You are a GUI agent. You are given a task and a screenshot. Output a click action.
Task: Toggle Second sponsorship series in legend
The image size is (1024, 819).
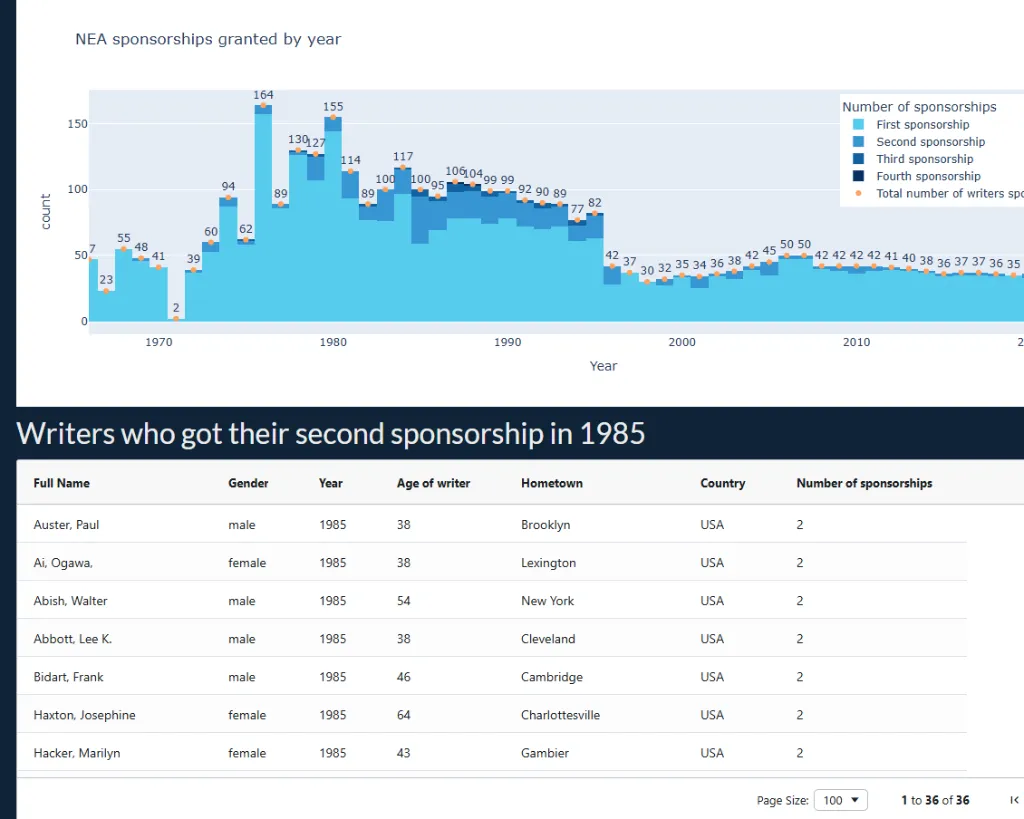[930, 142]
